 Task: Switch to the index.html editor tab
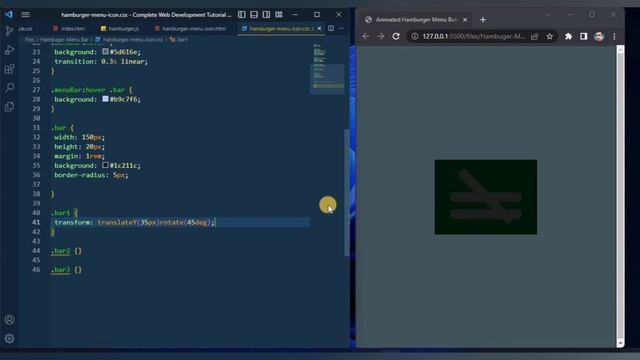[69, 29]
